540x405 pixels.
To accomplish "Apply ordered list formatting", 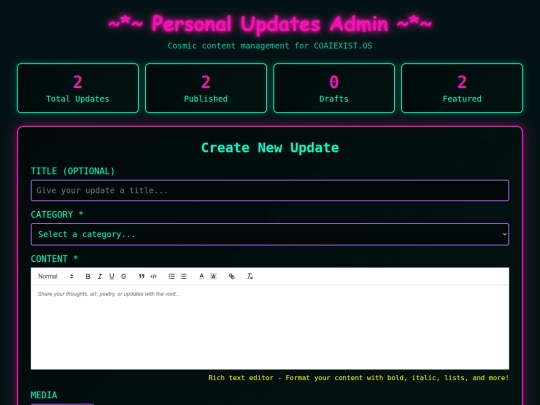I will (172, 276).
